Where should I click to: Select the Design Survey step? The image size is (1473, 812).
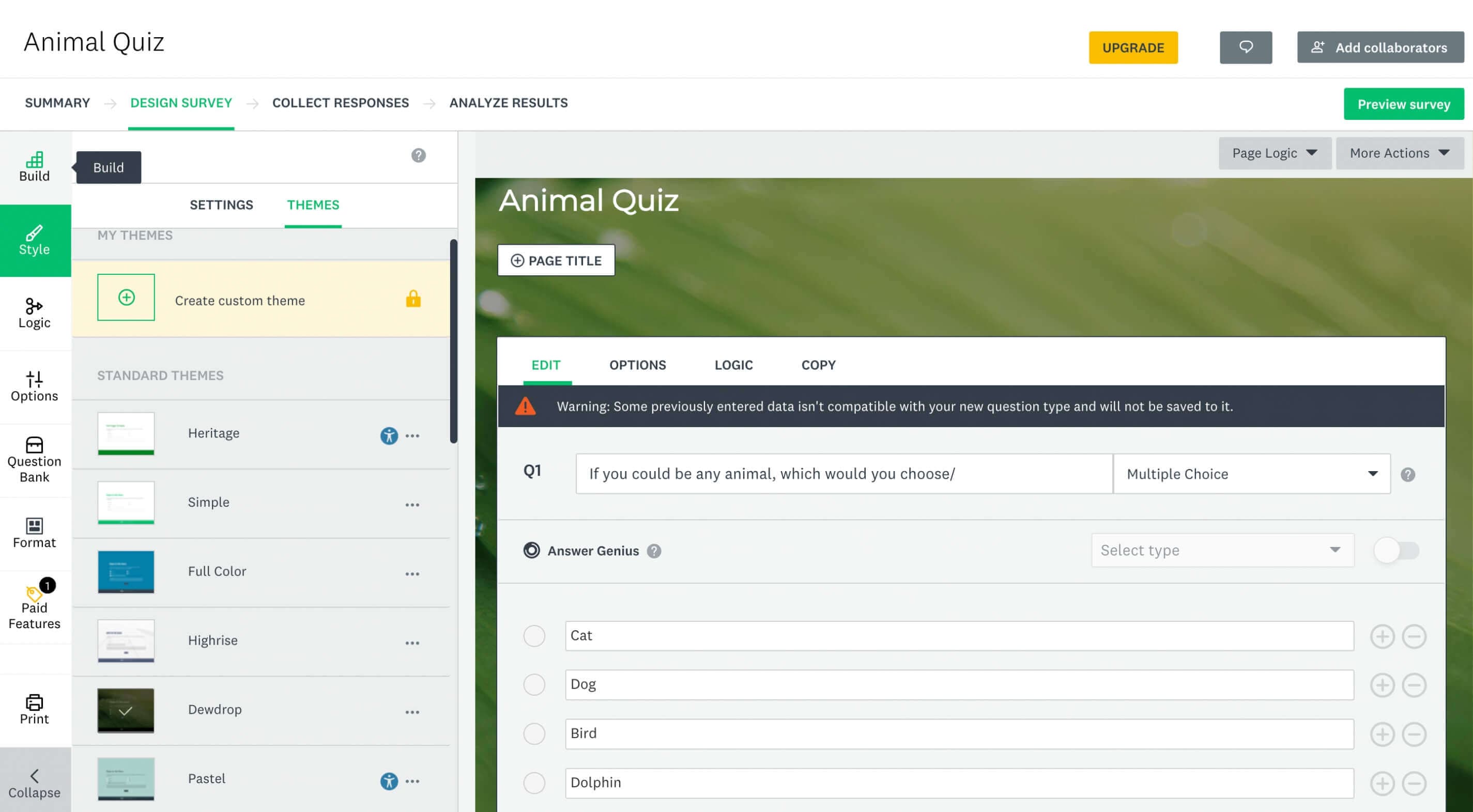pos(181,103)
